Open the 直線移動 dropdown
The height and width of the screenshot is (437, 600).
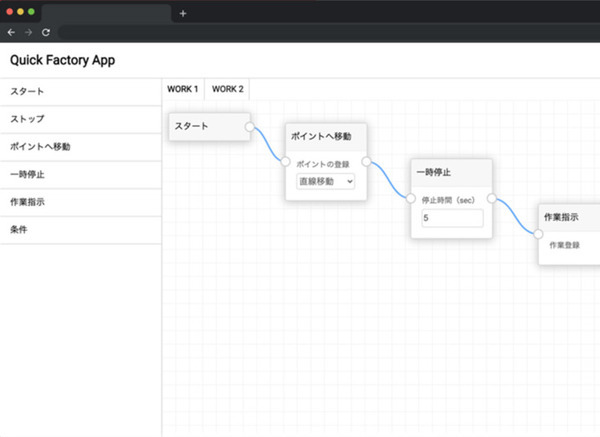[x=326, y=182]
